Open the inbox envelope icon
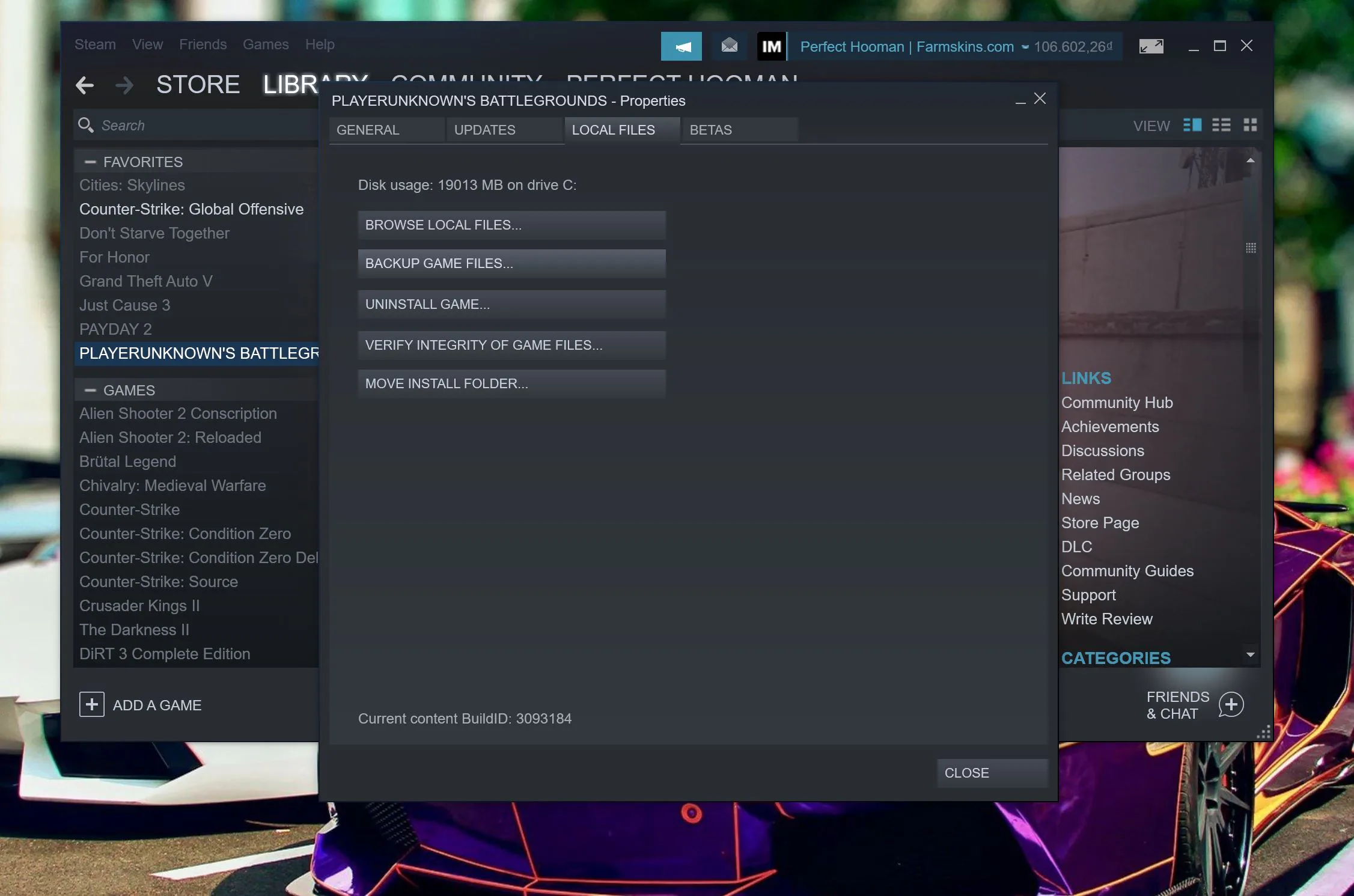The width and height of the screenshot is (1354, 896). [729, 46]
